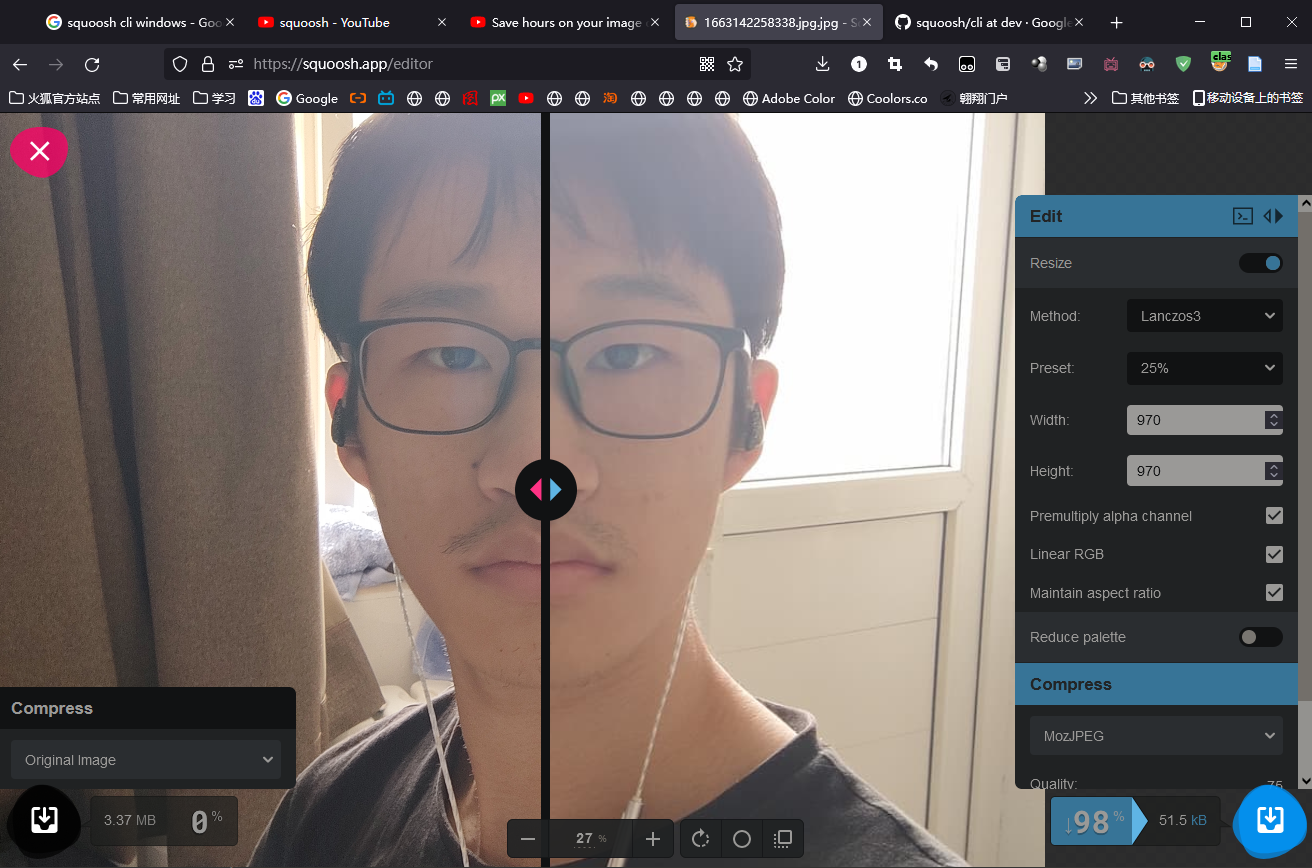The image size is (1312, 868).
Task: Click the padlock site info icon
Action: click(x=208, y=64)
